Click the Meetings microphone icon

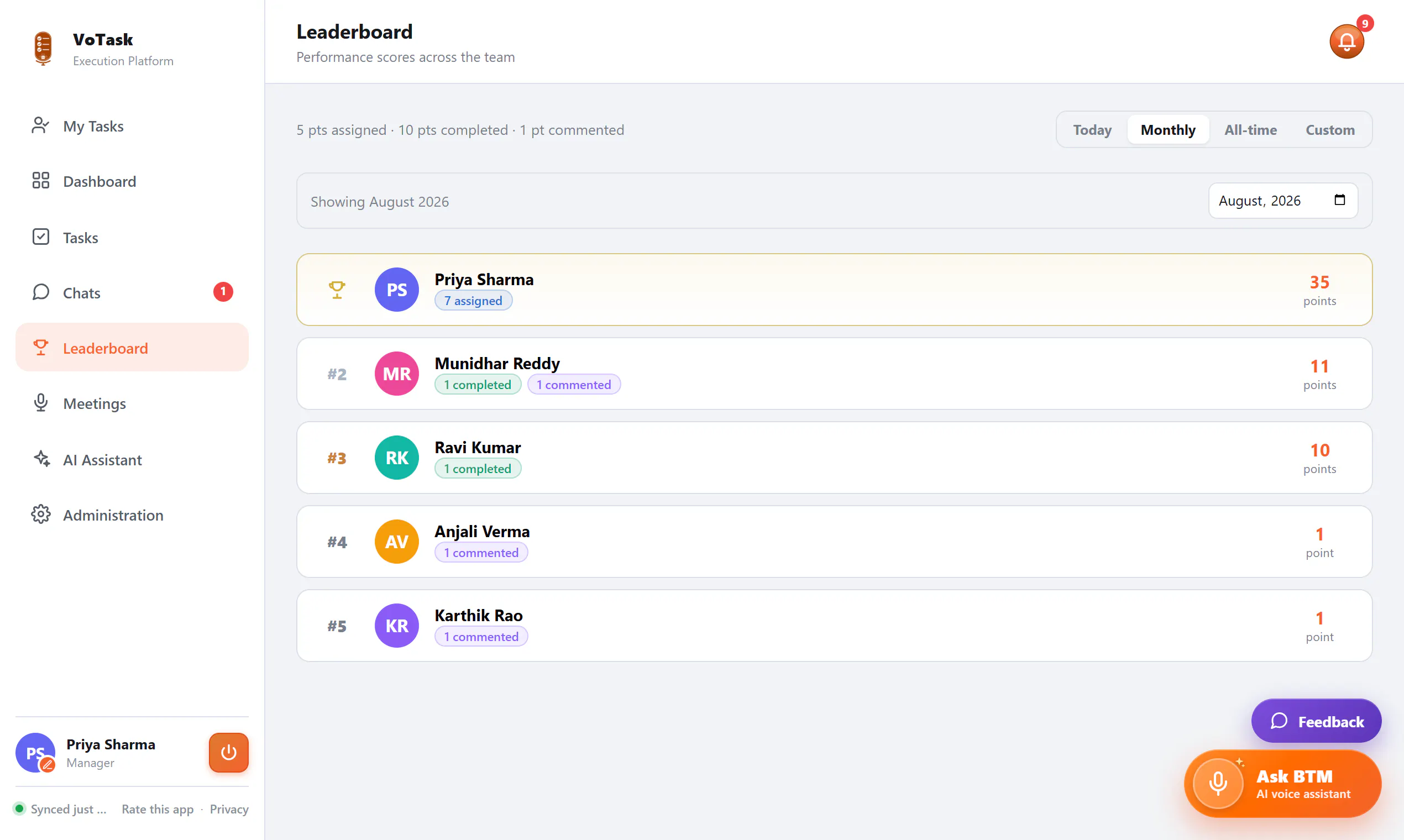tap(40, 403)
